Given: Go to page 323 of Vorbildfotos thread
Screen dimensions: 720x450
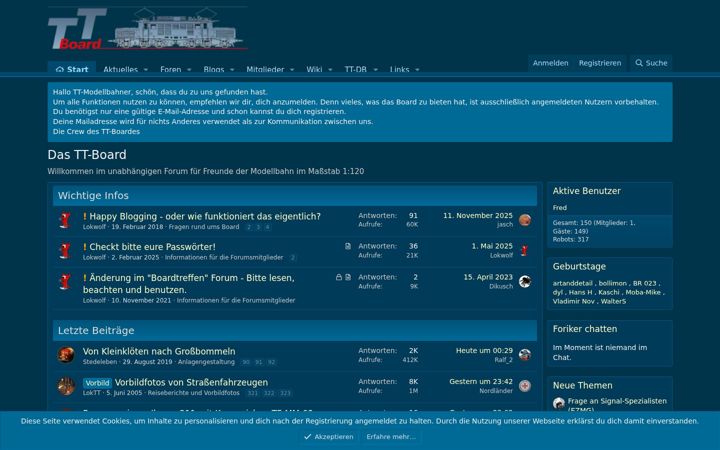Looking at the screenshot, I should [x=285, y=394].
